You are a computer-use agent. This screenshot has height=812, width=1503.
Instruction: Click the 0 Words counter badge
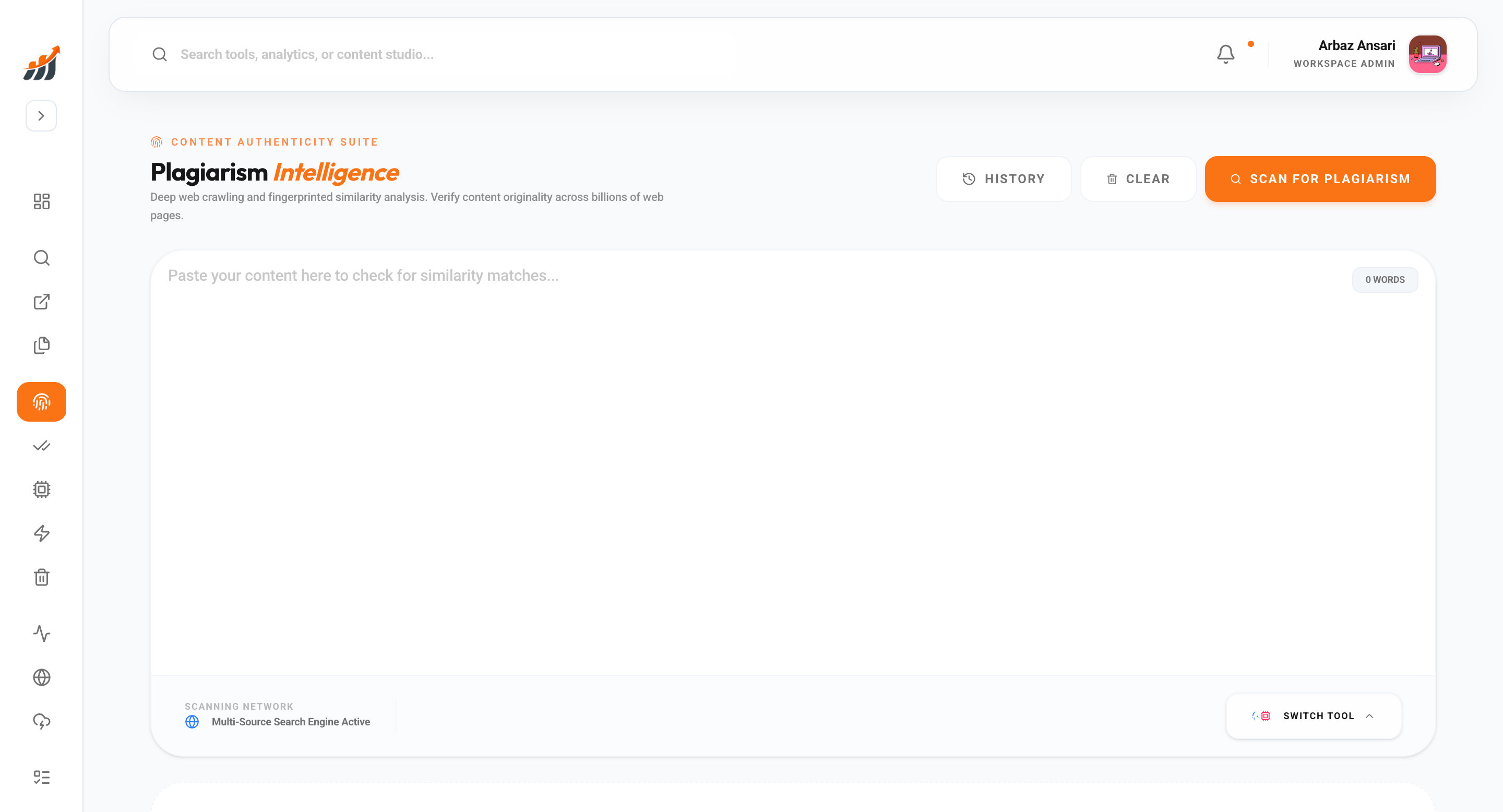tap(1385, 279)
